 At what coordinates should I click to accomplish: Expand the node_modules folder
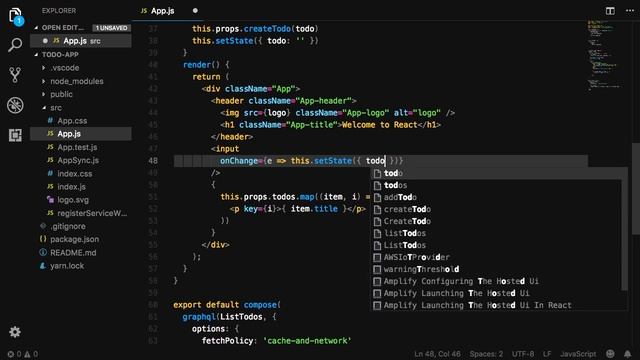click(81, 81)
